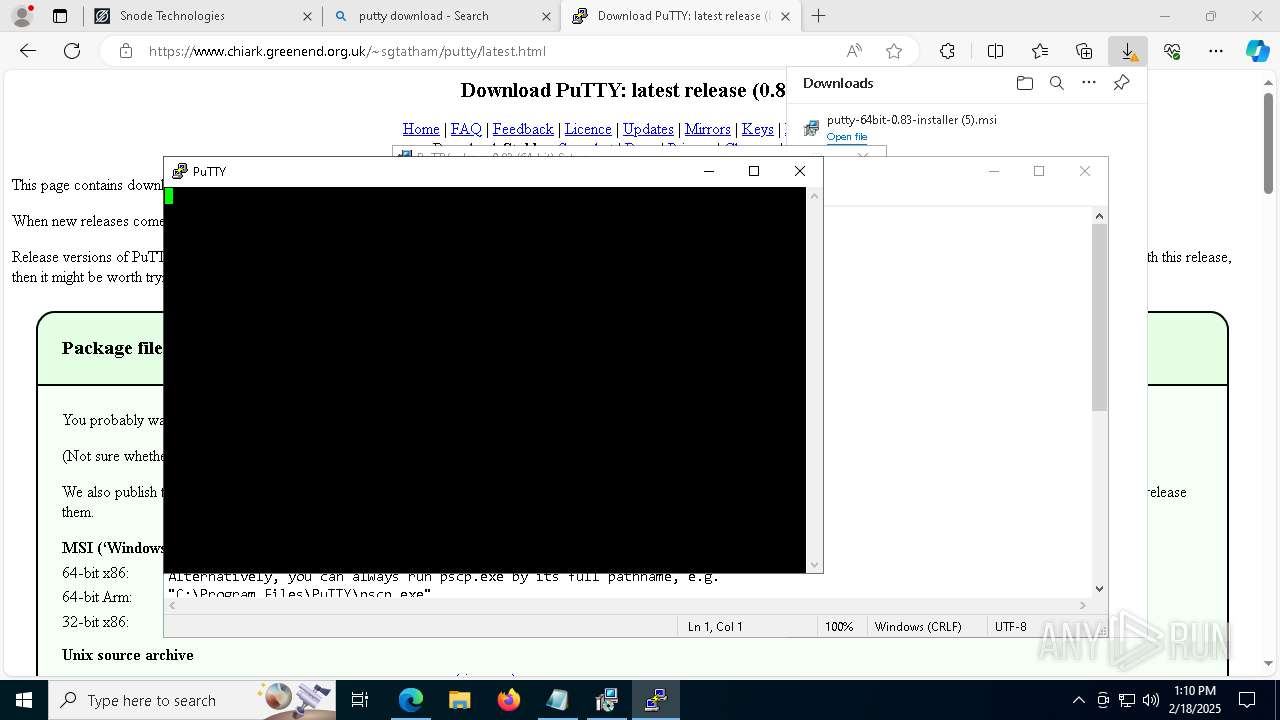Open the Updates link
Image resolution: width=1280 pixels, height=720 pixels.
pyautogui.click(x=648, y=129)
